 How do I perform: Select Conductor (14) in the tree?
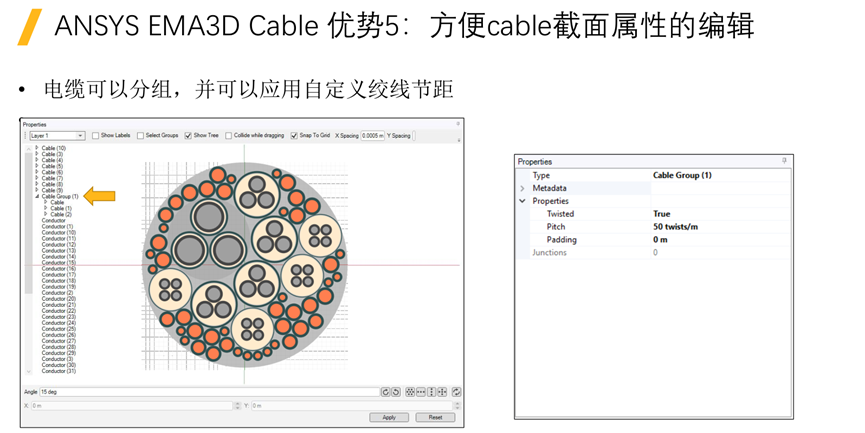(x=59, y=256)
